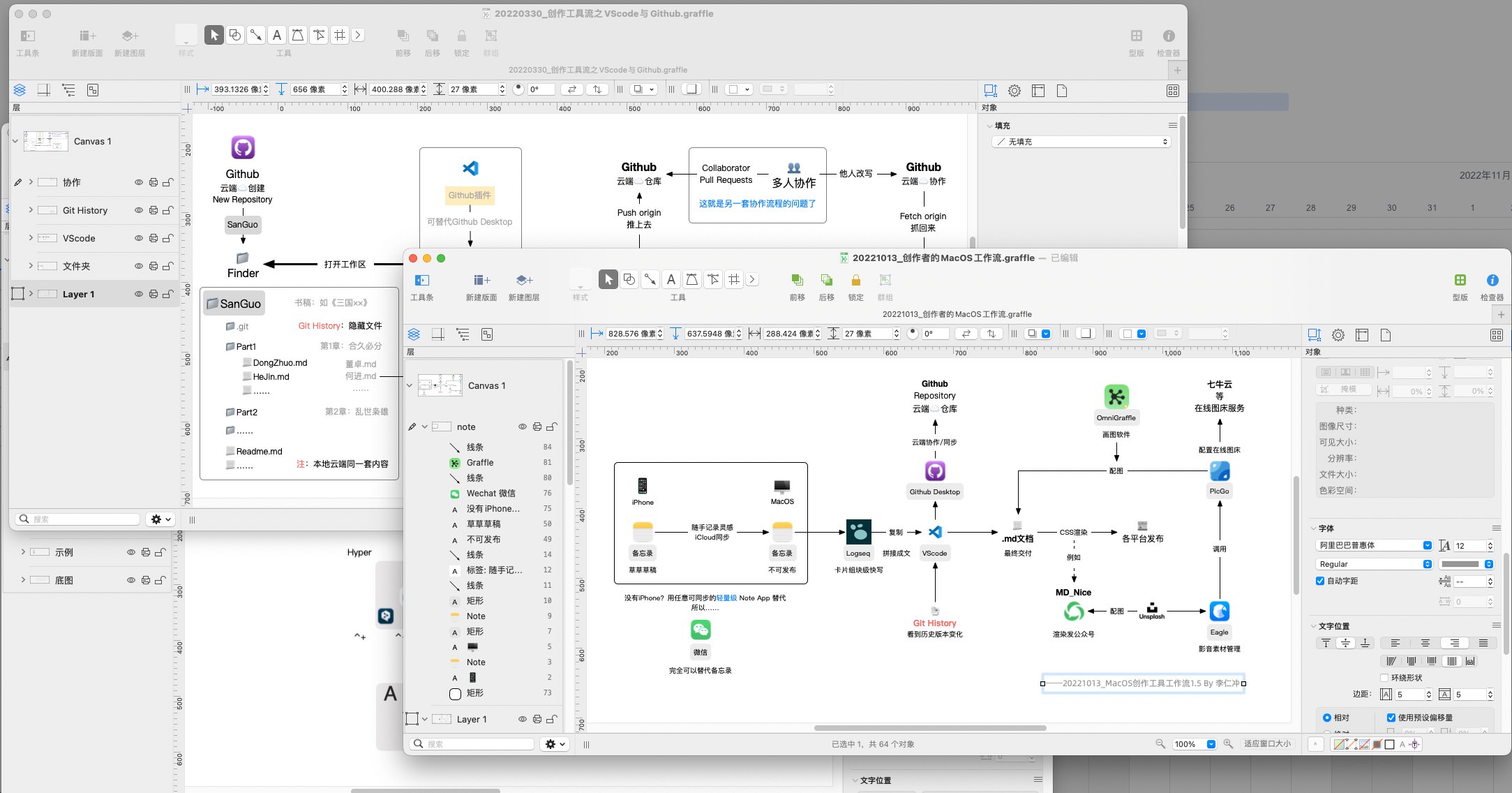Select the Line tool in MacOS工作流 window
The height and width of the screenshot is (793, 1512).
(650, 280)
